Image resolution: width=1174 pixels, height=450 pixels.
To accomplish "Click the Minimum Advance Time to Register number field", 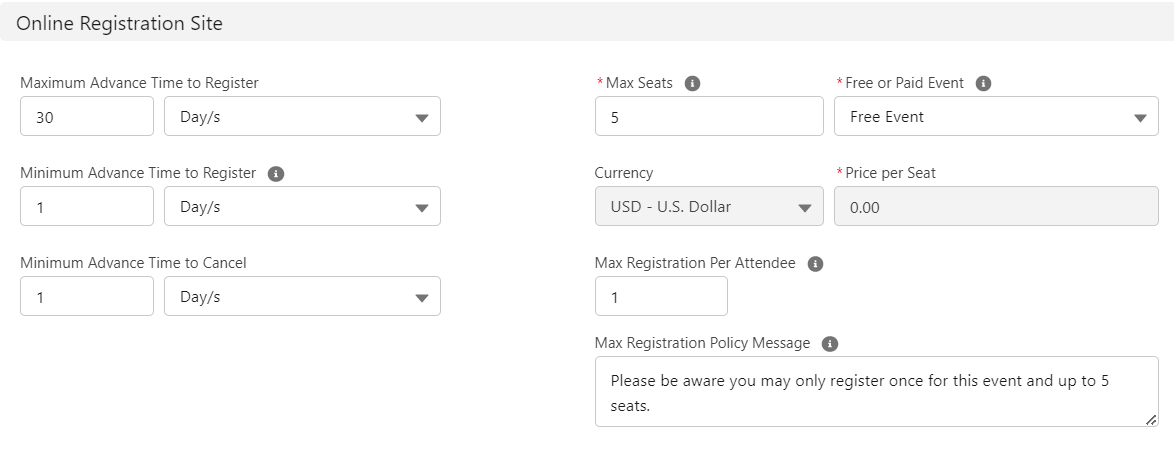I will pos(87,207).
